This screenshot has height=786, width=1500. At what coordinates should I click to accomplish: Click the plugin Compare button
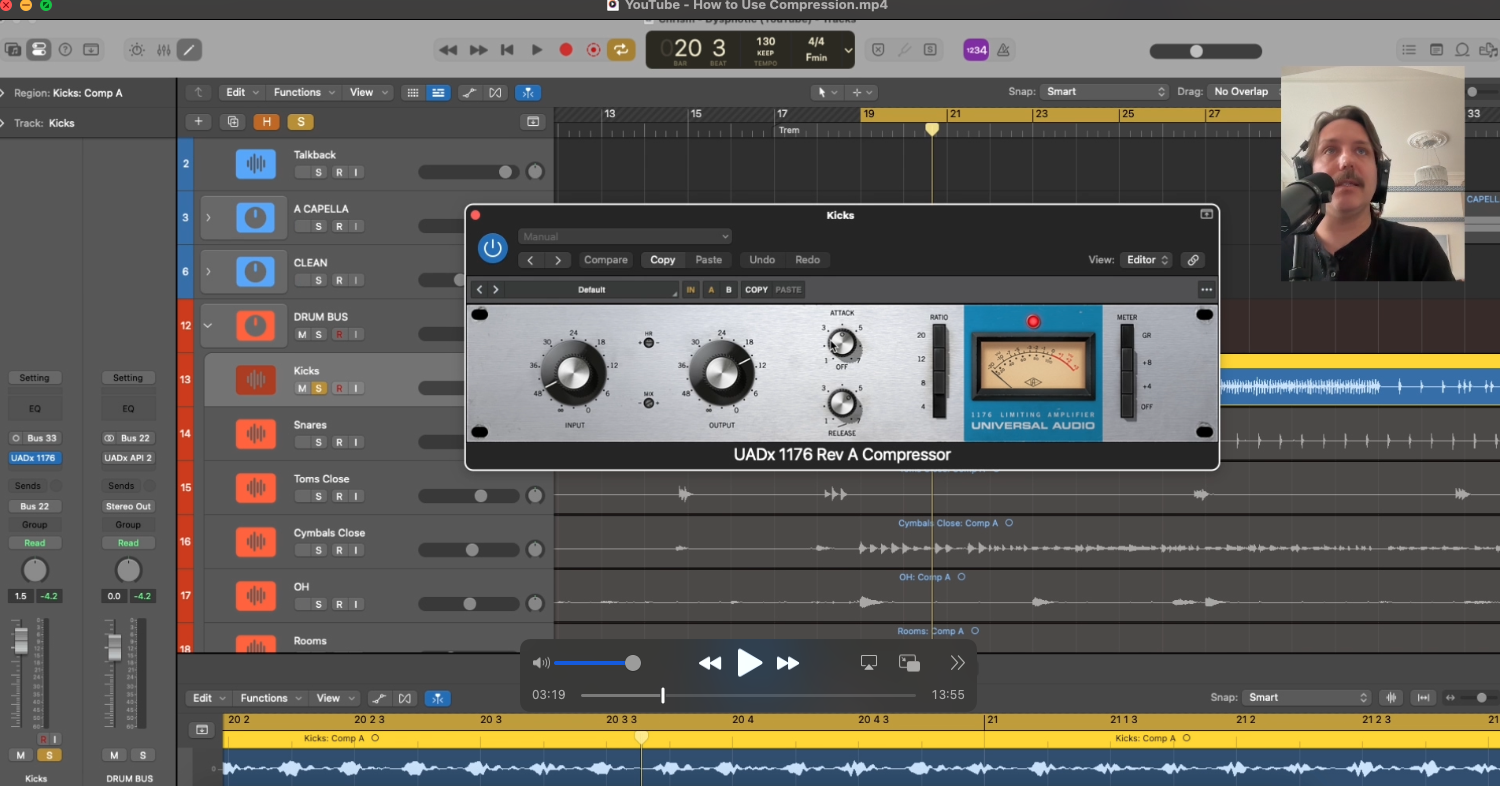pos(606,260)
